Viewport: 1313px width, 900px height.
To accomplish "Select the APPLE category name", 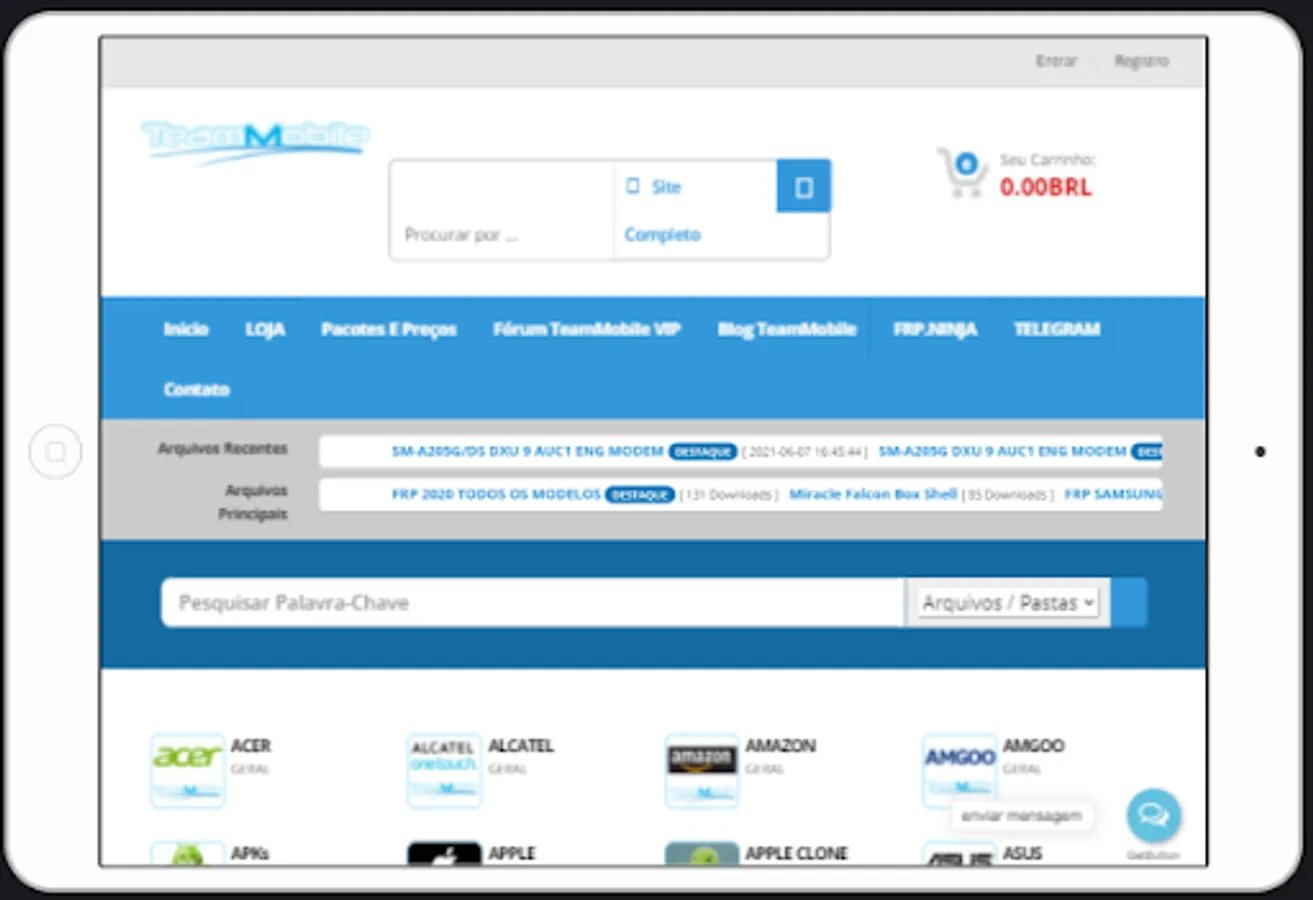I will [511, 853].
